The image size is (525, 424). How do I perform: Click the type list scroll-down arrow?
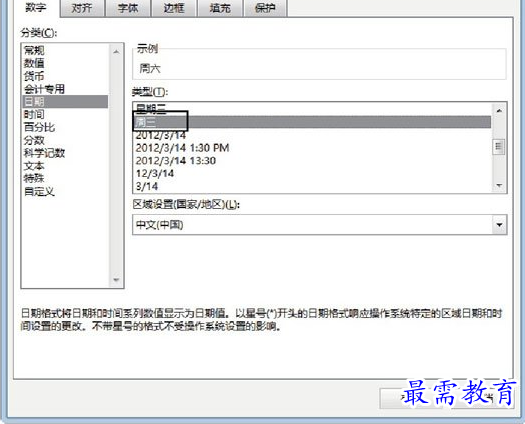pyautogui.click(x=499, y=185)
